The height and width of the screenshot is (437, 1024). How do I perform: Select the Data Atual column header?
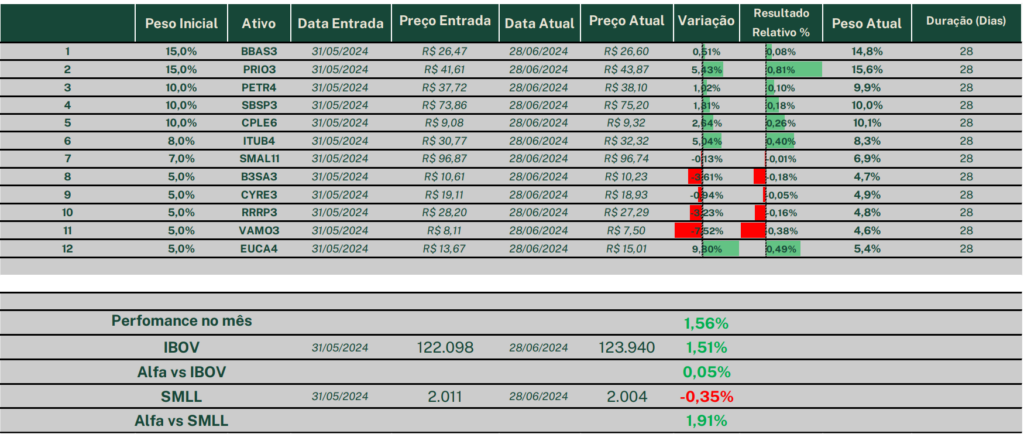pyautogui.click(x=539, y=24)
